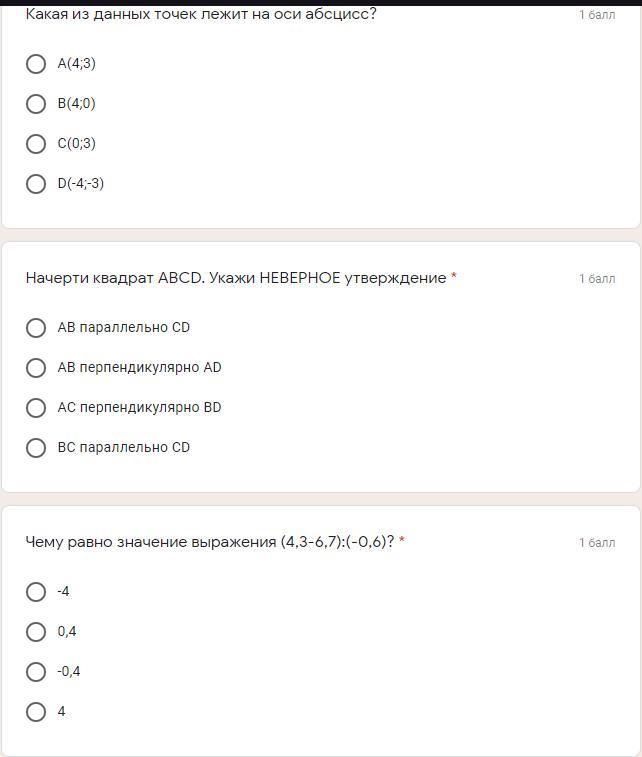Click the expression (4,3-6,7):(-0,6) question

point(209,542)
